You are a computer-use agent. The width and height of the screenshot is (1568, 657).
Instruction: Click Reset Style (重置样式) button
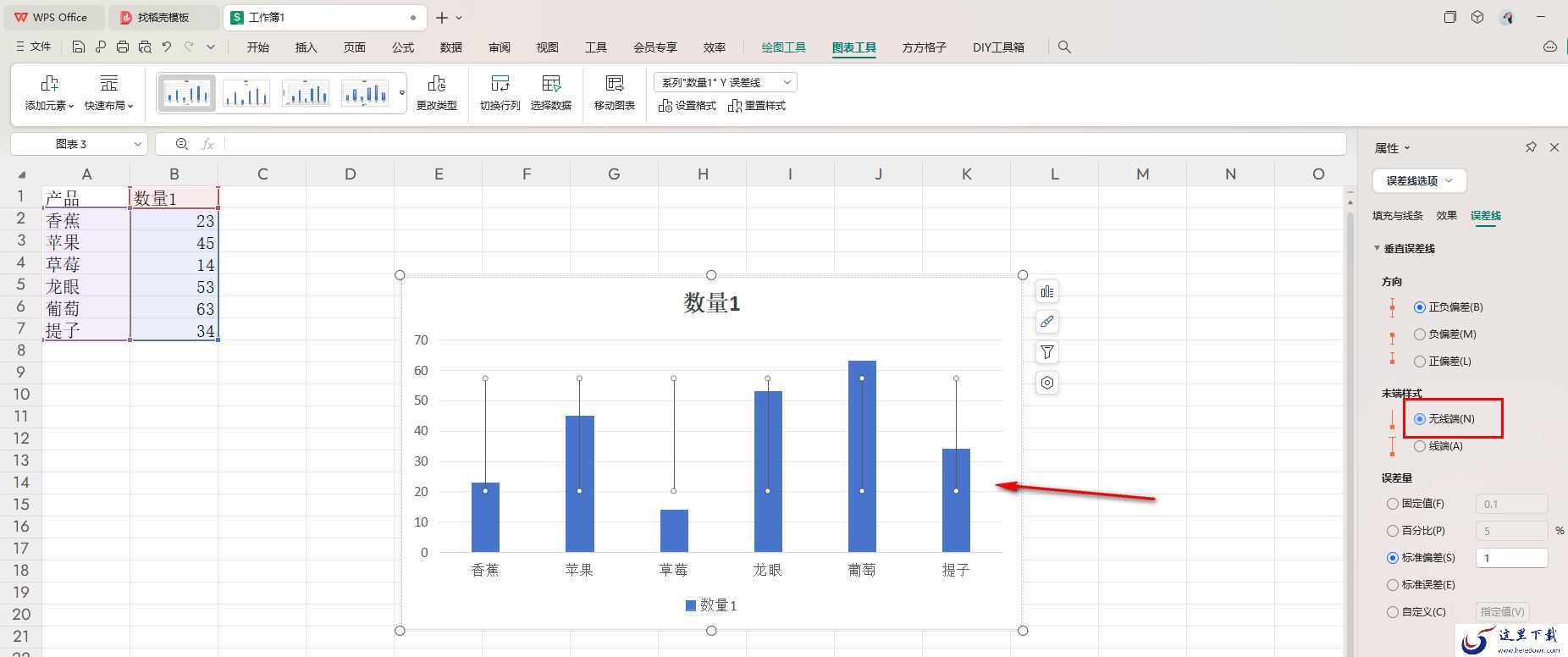(x=757, y=106)
